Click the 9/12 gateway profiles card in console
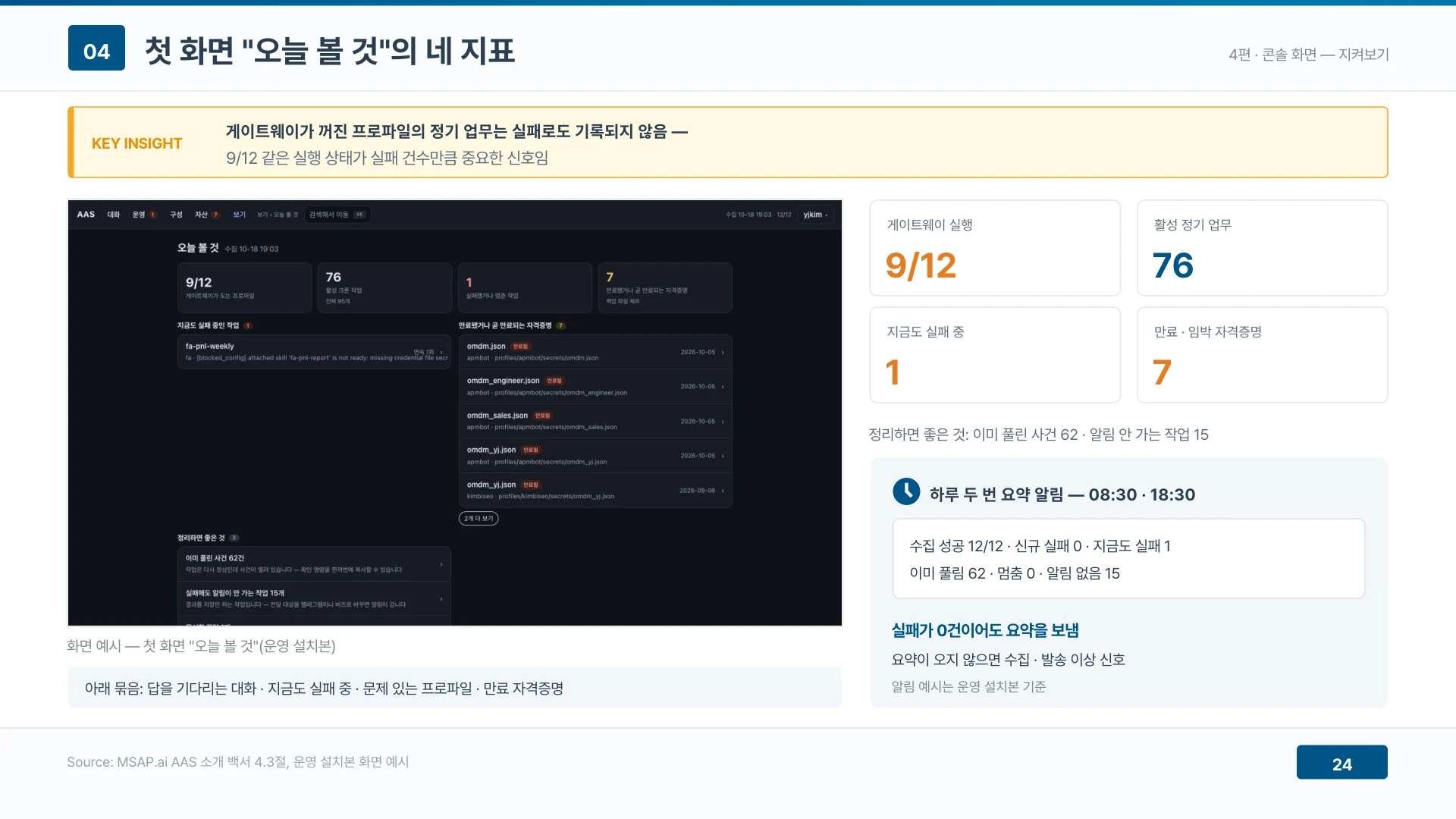Screen dimensions: 1456x819 click(244, 287)
